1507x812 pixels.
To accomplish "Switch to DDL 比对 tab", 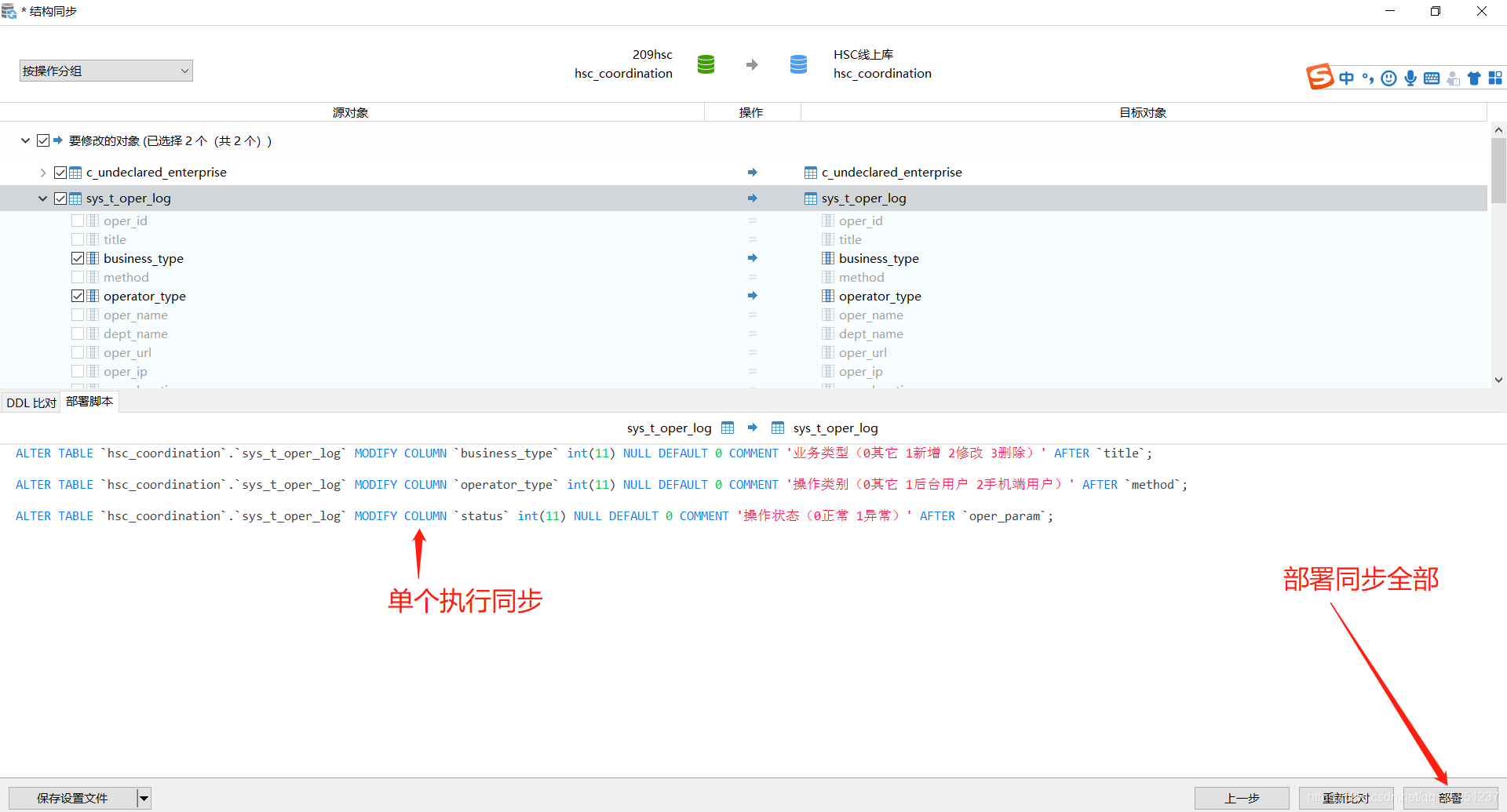I will 31,402.
